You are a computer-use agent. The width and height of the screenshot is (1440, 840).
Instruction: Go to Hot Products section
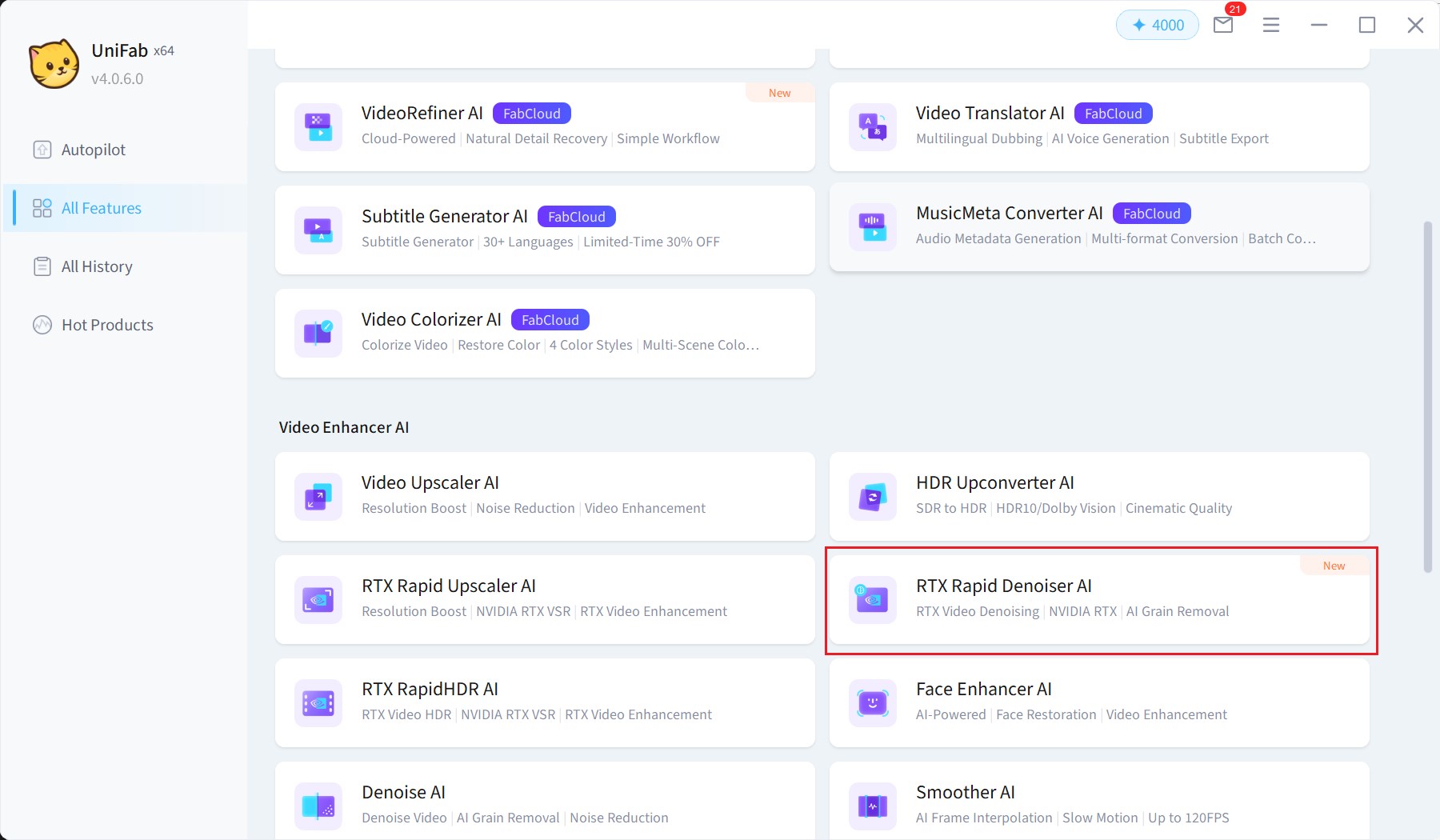coord(125,325)
